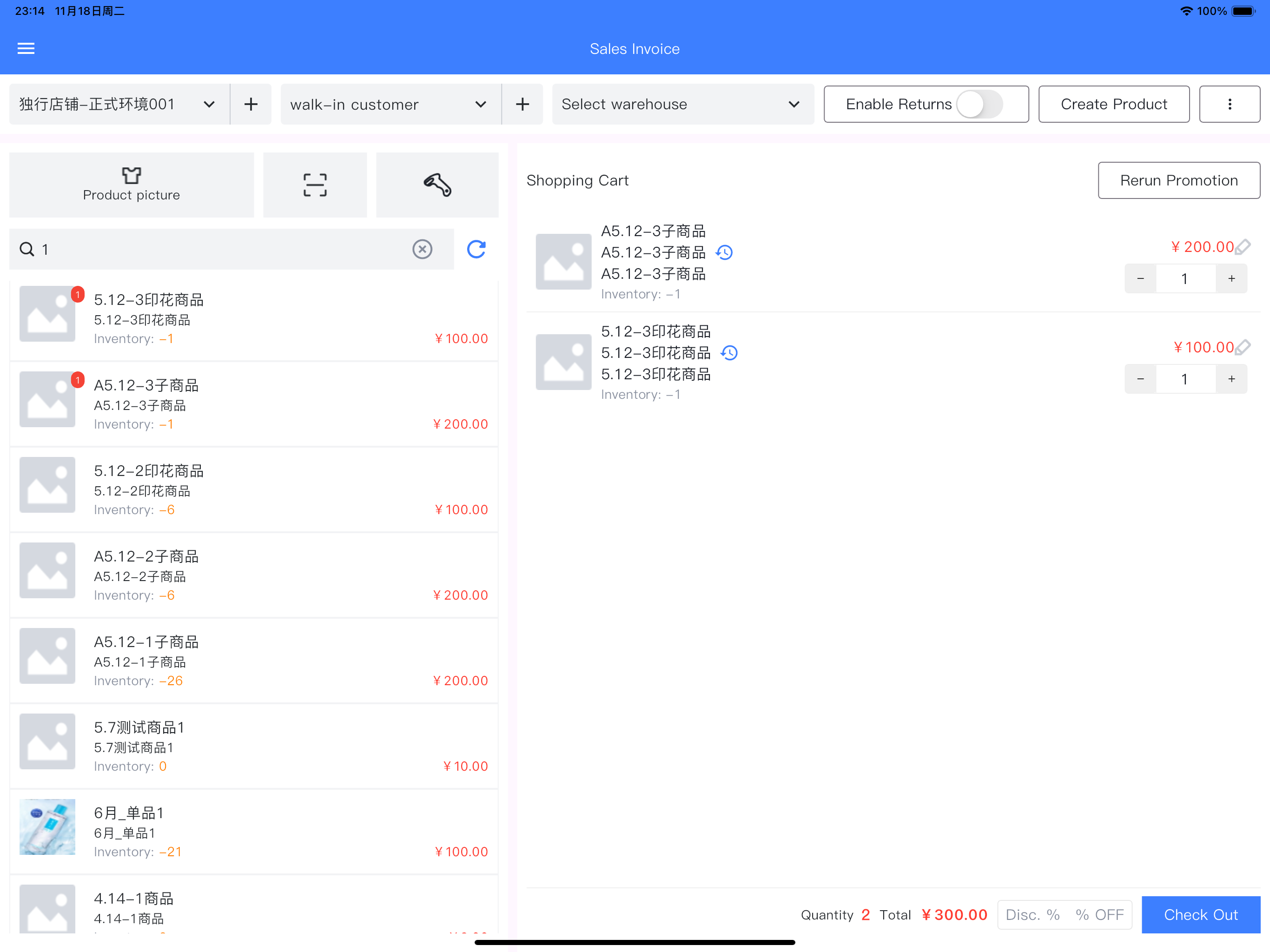
Task: Select product A5.12-1子商品 in the list
Action: [254, 661]
